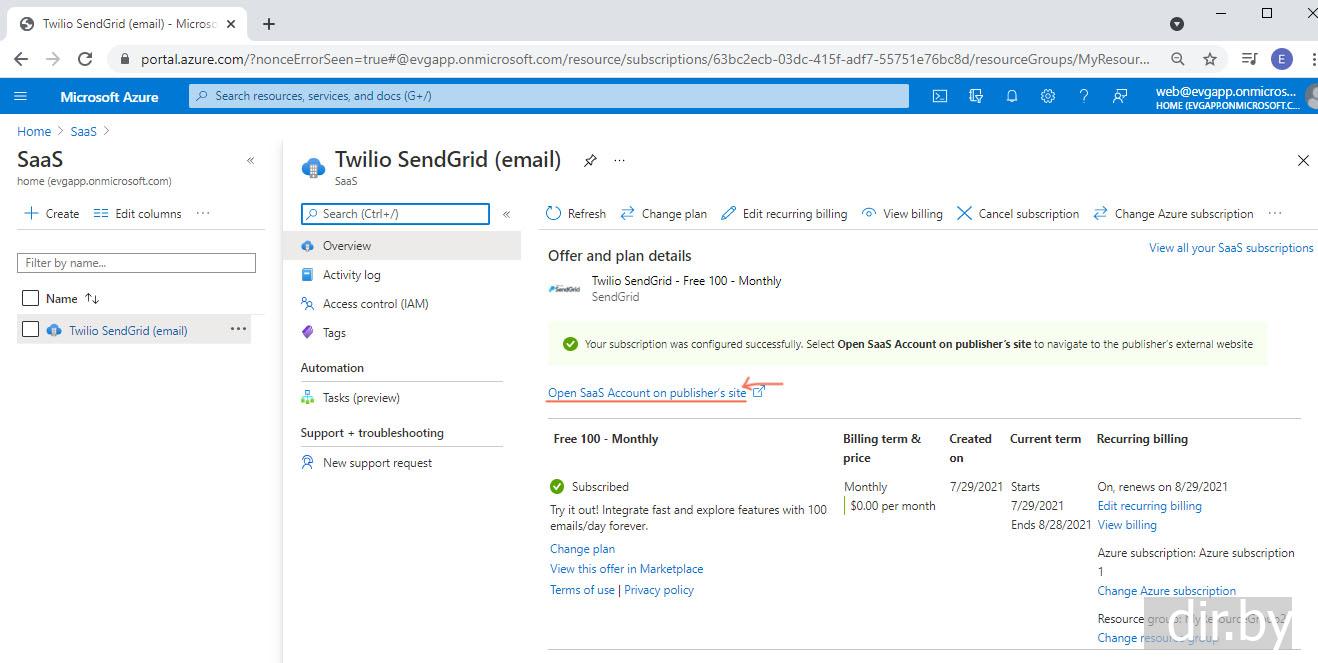Open Cloud Shell from the top bar
This screenshot has width=1318, height=663.
(940, 96)
